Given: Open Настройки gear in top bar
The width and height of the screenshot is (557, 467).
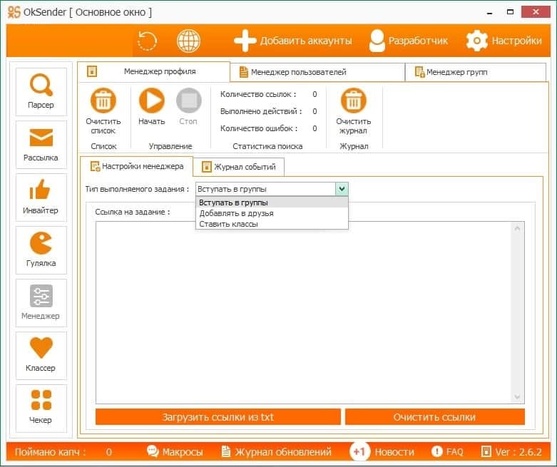Looking at the screenshot, I should coord(504,41).
